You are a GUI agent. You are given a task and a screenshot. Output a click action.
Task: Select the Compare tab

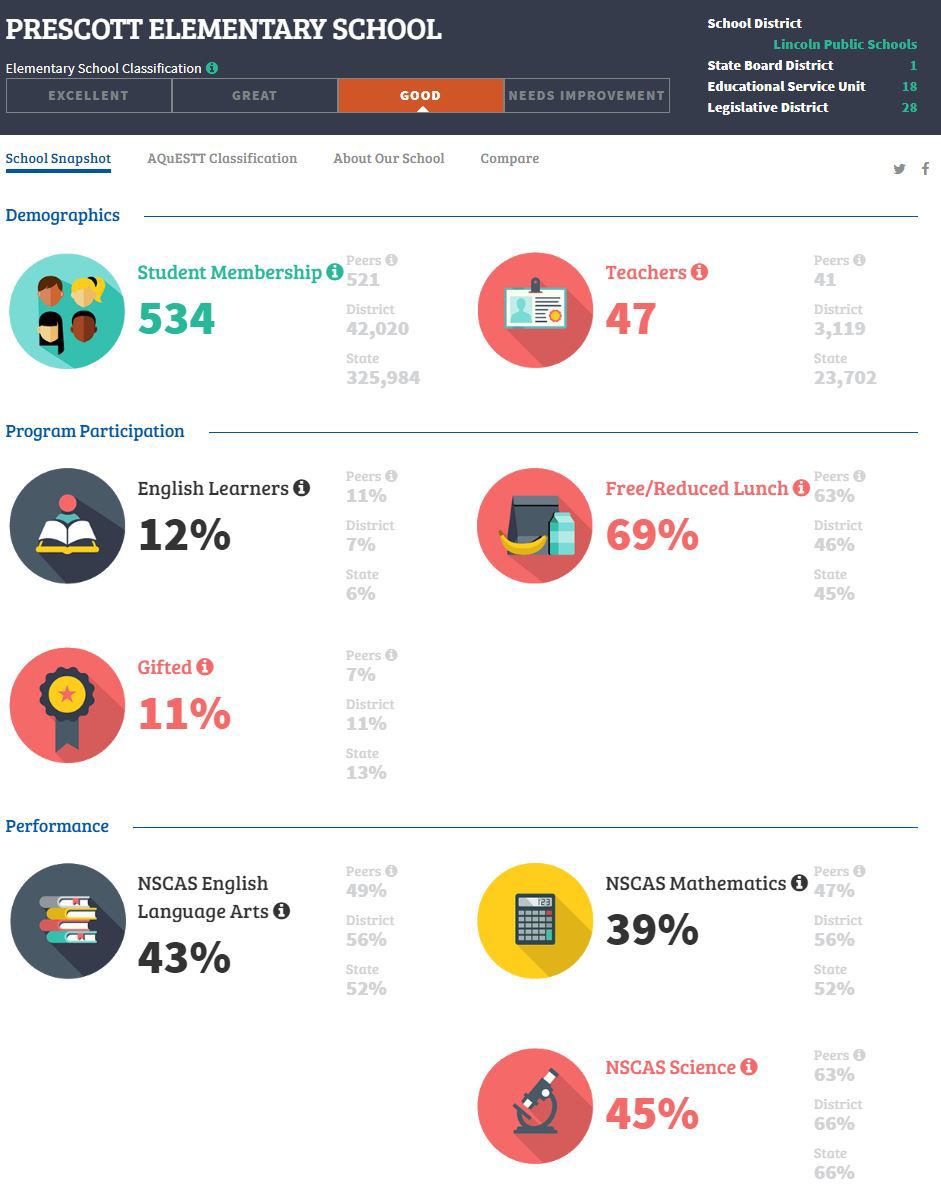tap(510, 159)
